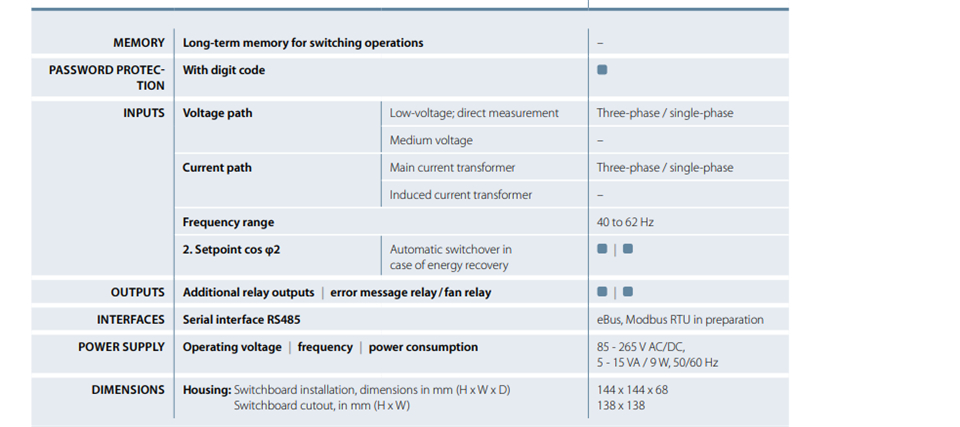Screen dimensions: 960x427
Task: Click the dash in Long-term memory row
Action: 600,43
